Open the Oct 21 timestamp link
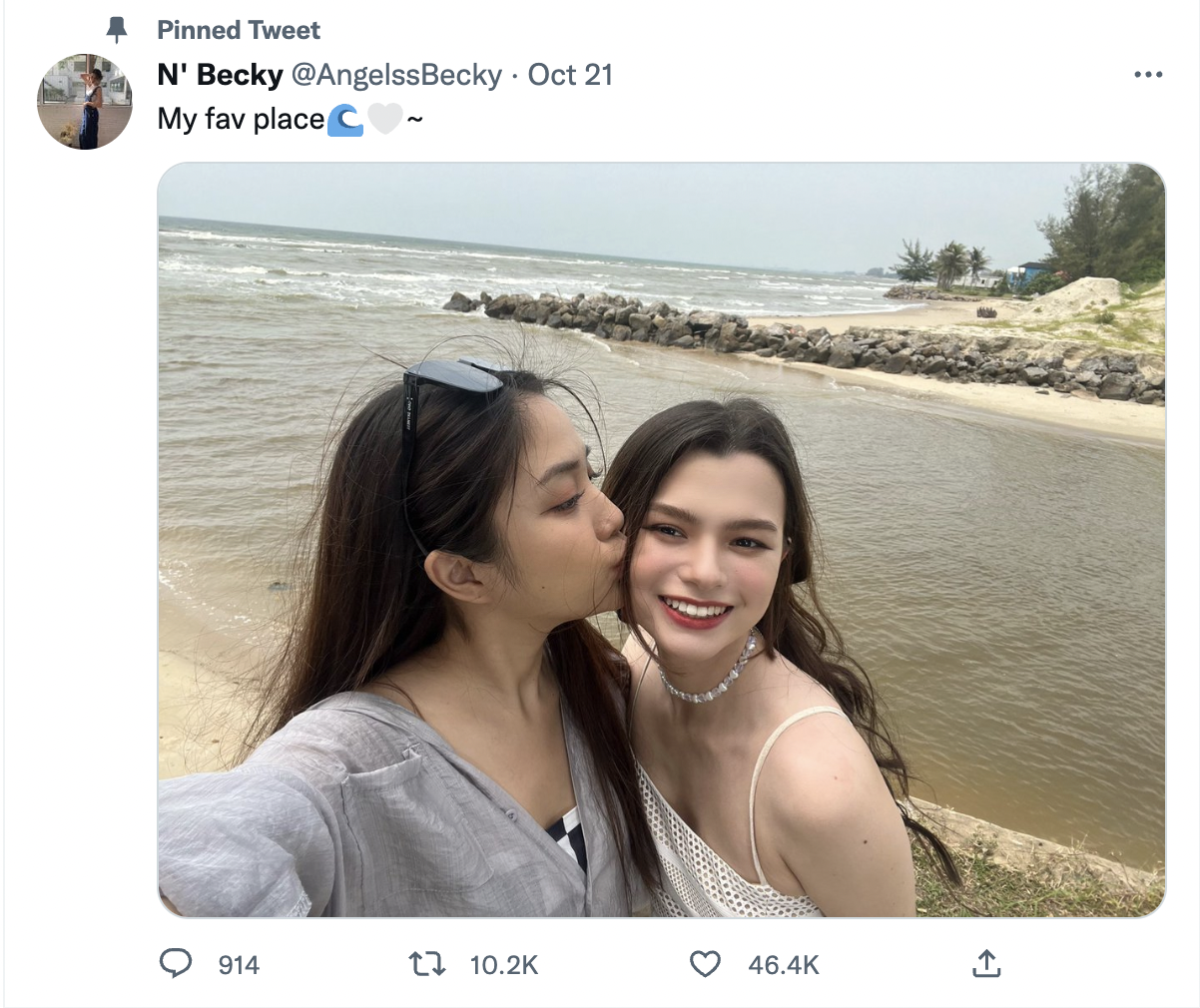Viewport: 1200px width, 1008px height. (570, 75)
